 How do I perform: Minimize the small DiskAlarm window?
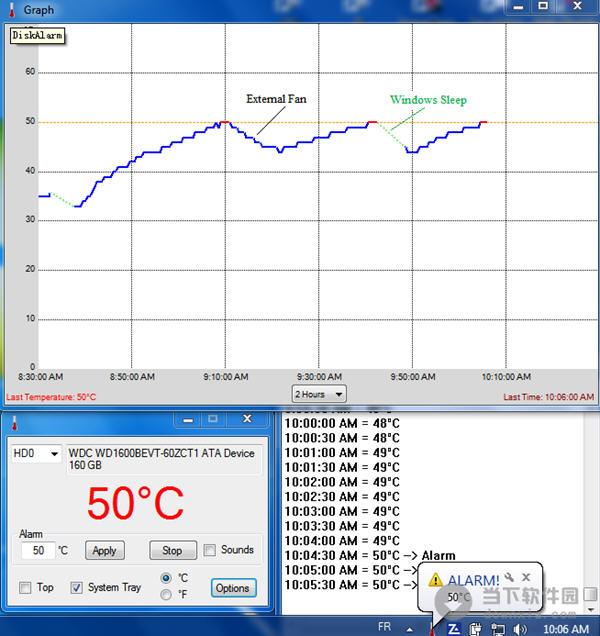point(188,420)
